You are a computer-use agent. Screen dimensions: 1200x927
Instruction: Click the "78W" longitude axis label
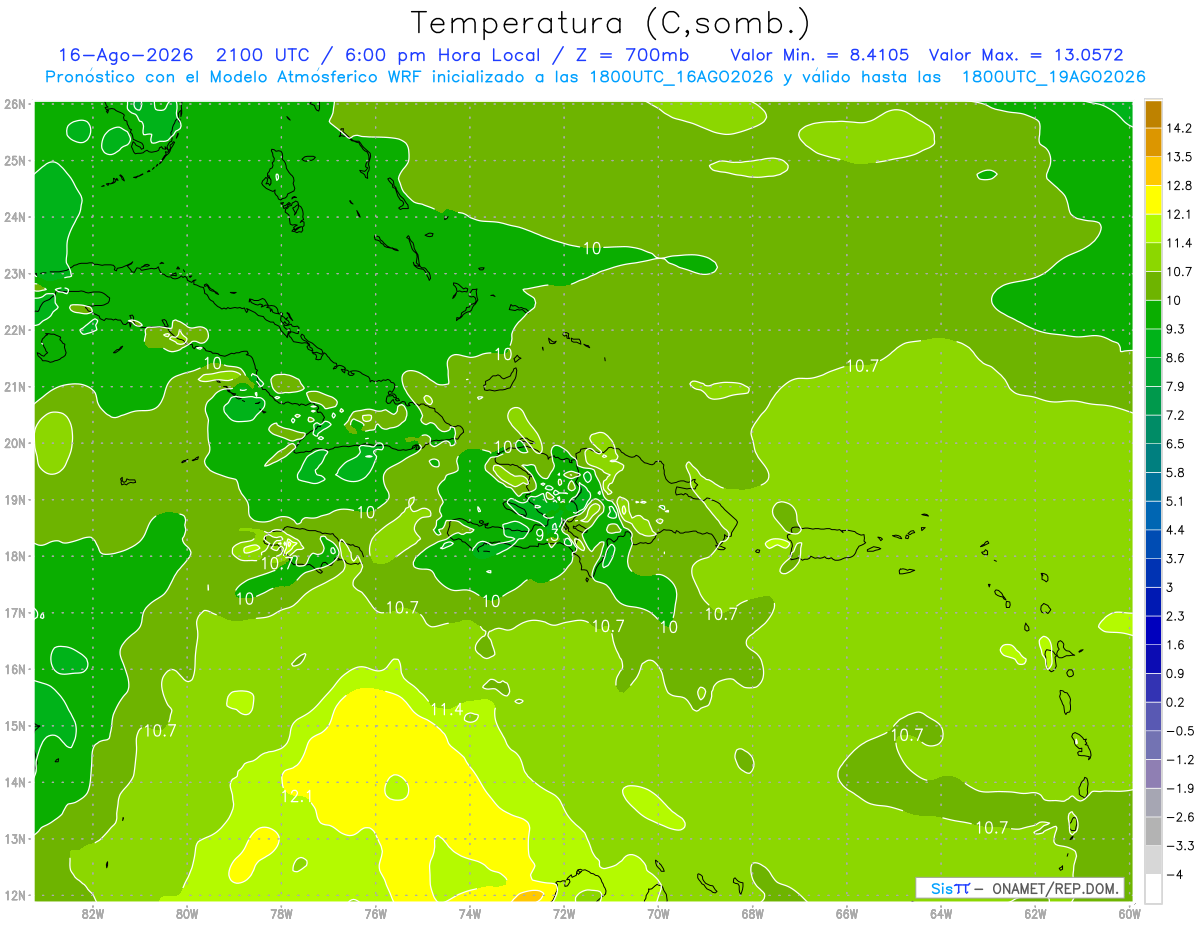281,913
